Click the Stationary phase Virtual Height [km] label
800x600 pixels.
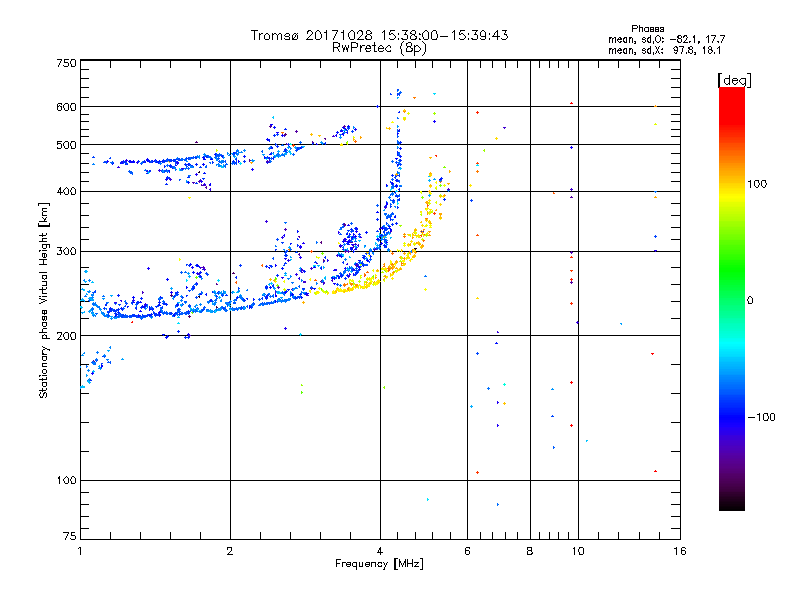pyautogui.click(x=44, y=301)
